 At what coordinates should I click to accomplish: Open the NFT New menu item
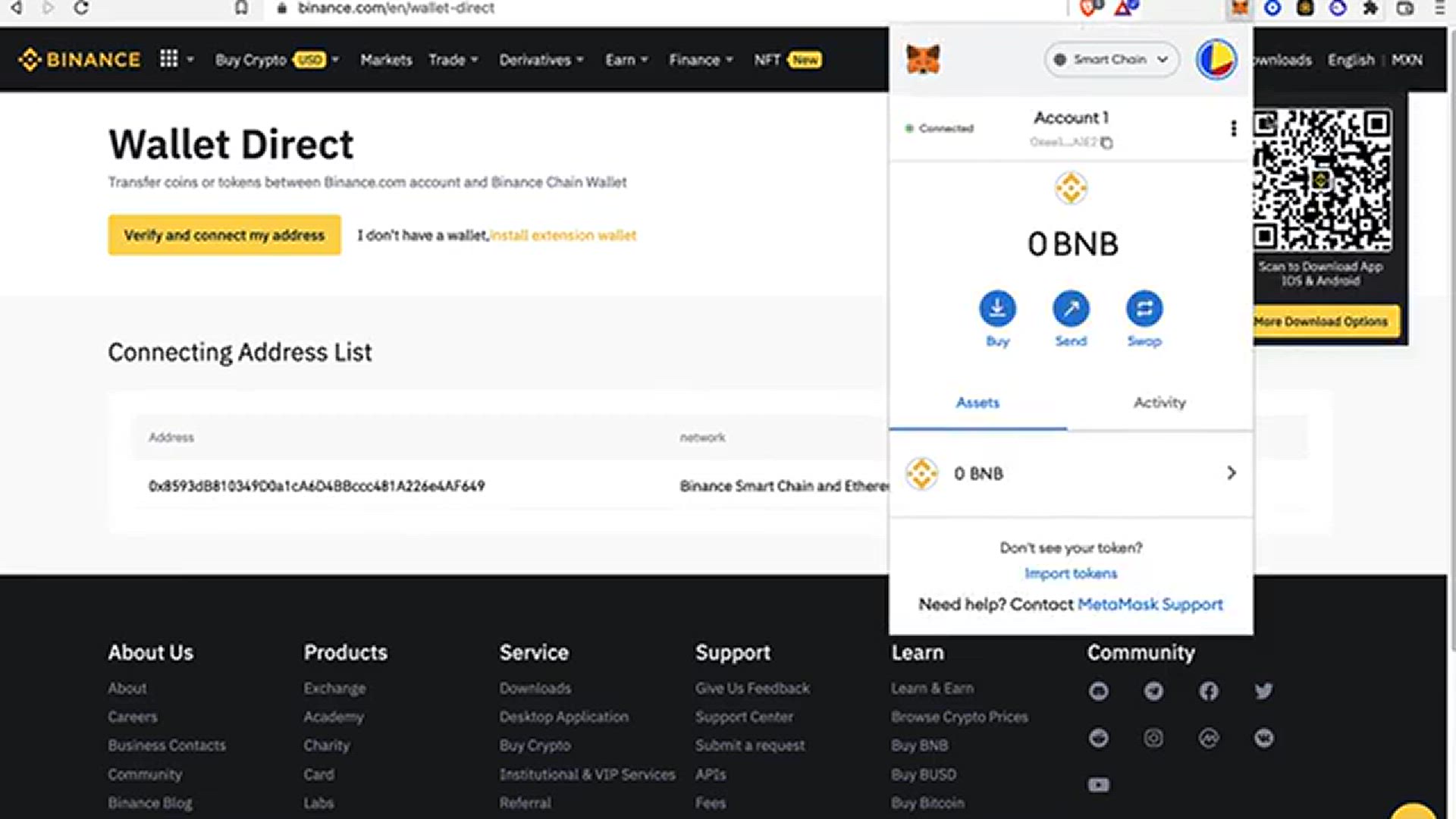tap(787, 59)
